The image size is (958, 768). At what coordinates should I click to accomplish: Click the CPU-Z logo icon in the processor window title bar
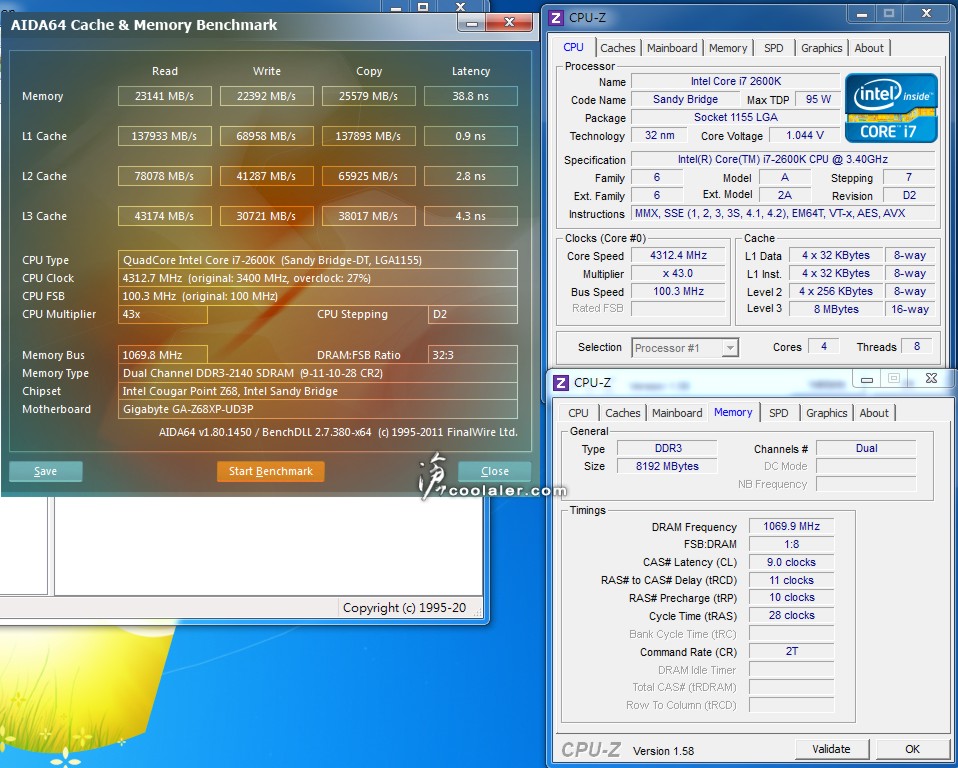tap(555, 17)
